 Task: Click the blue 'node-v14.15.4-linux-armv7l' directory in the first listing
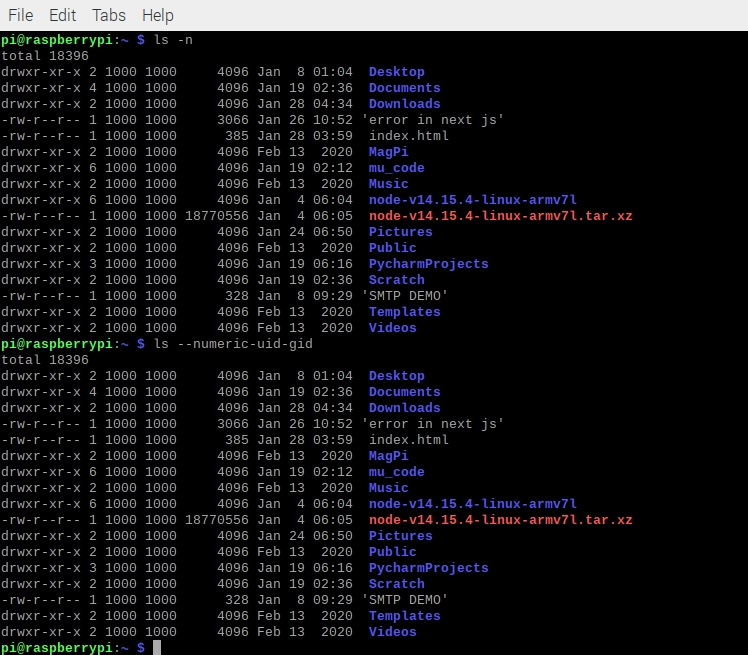coord(473,200)
